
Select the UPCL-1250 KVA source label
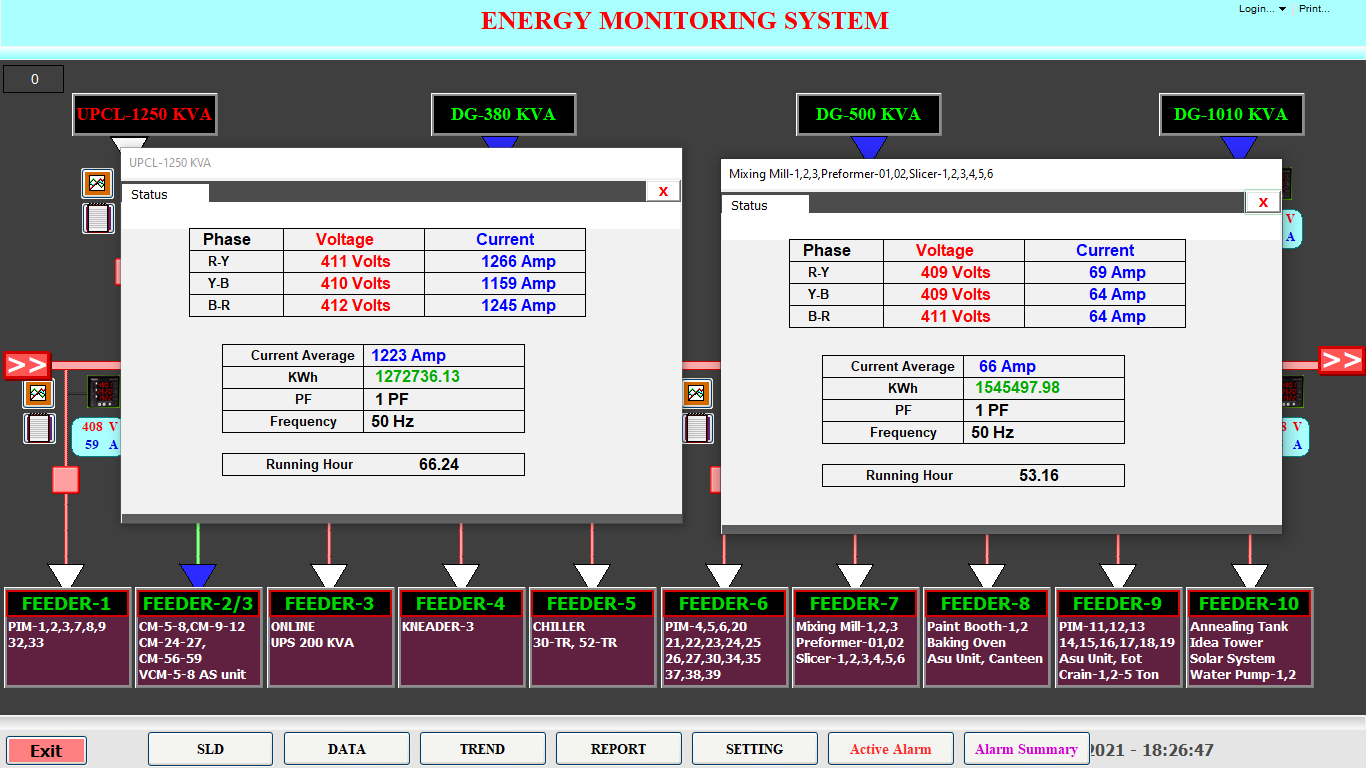[x=144, y=114]
